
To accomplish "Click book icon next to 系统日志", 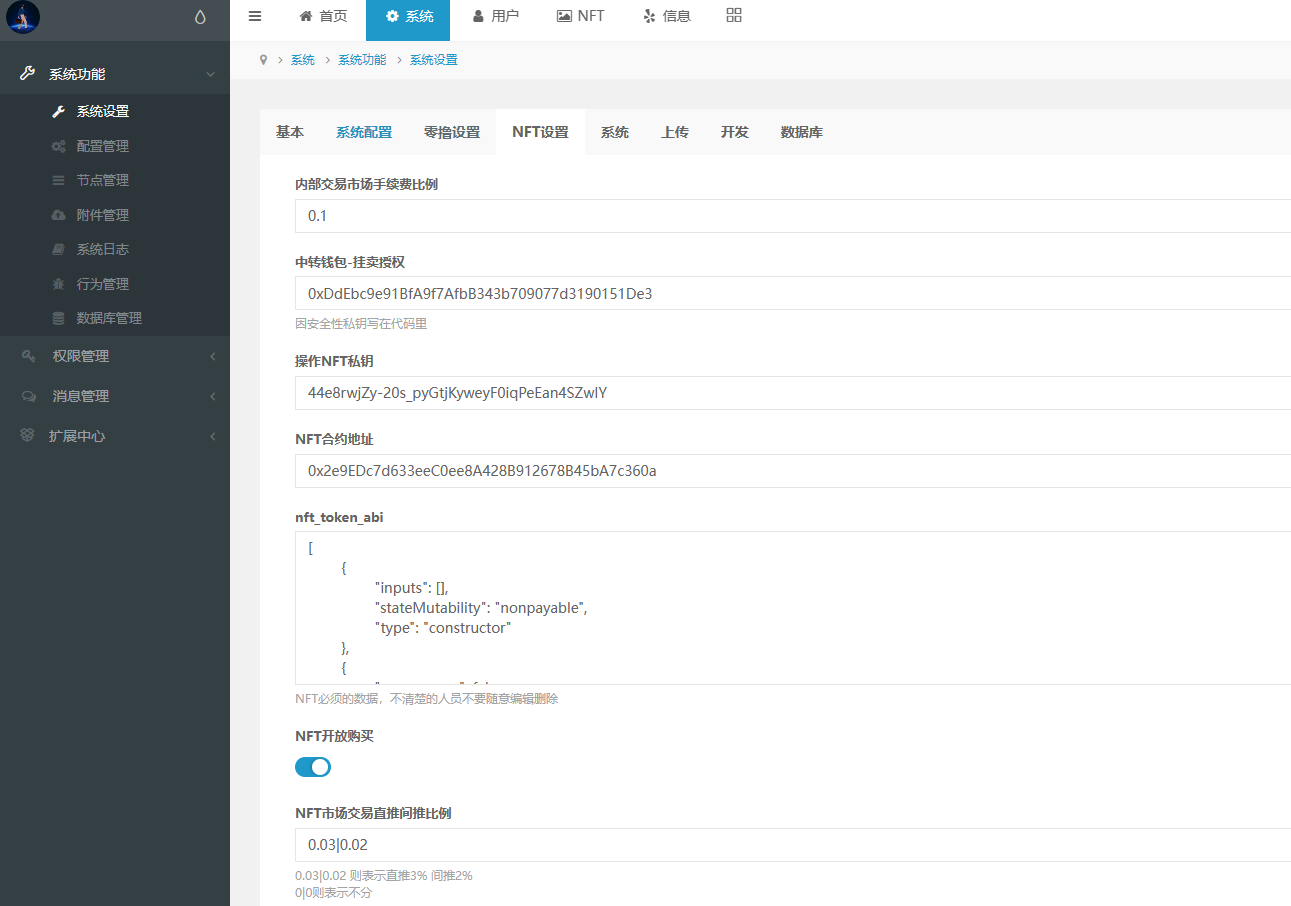I will click(58, 249).
